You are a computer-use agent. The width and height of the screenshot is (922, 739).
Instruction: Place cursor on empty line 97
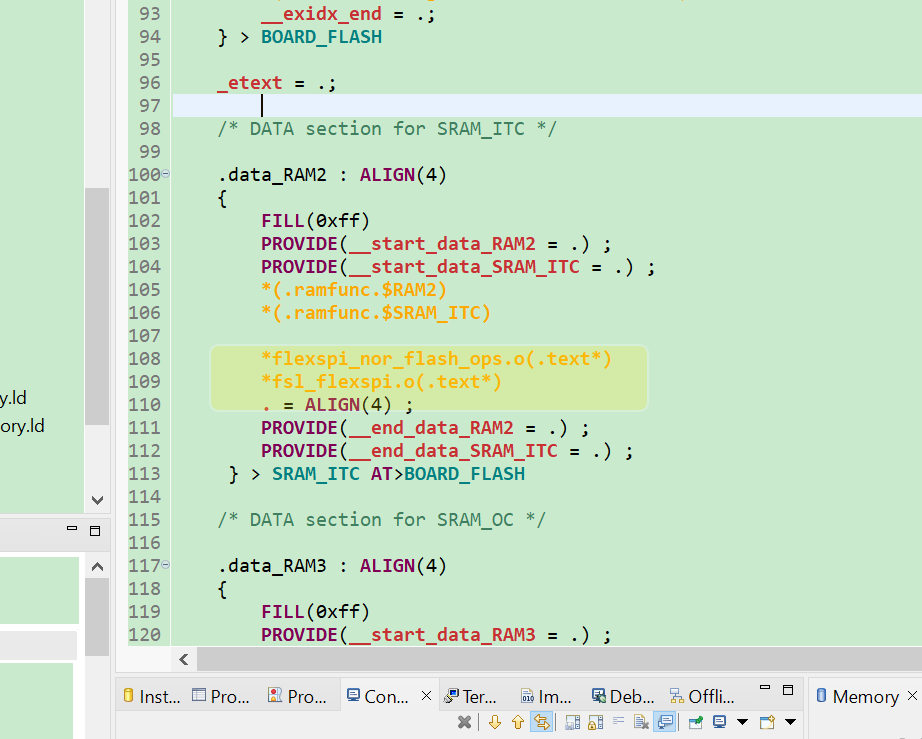(x=547, y=106)
